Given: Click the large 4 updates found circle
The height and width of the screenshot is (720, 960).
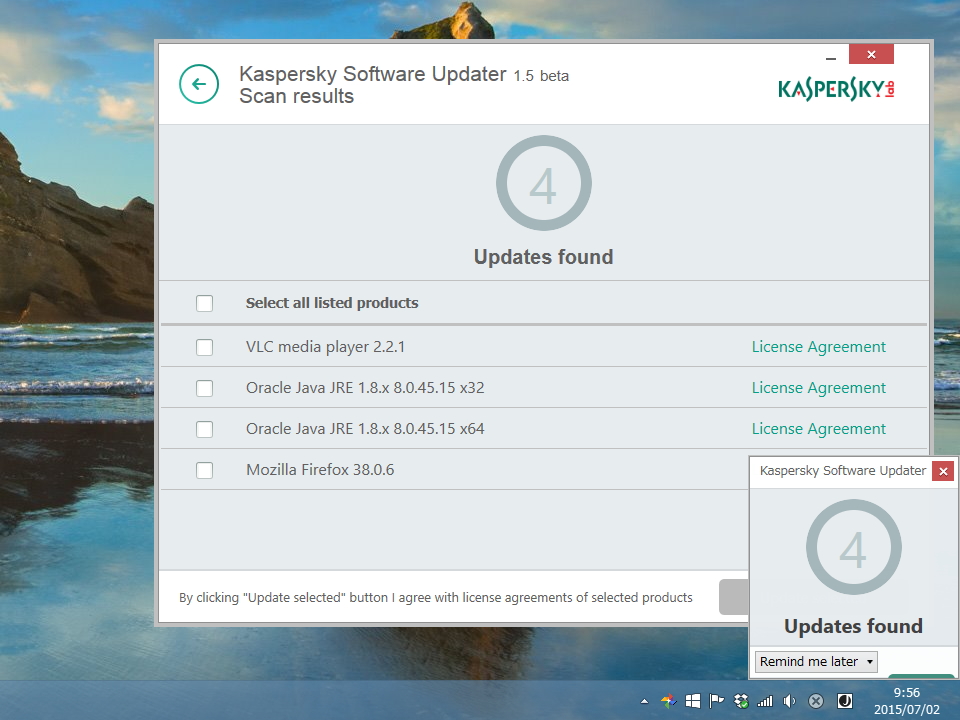Looking at the screenshot, I should [544, 183].
